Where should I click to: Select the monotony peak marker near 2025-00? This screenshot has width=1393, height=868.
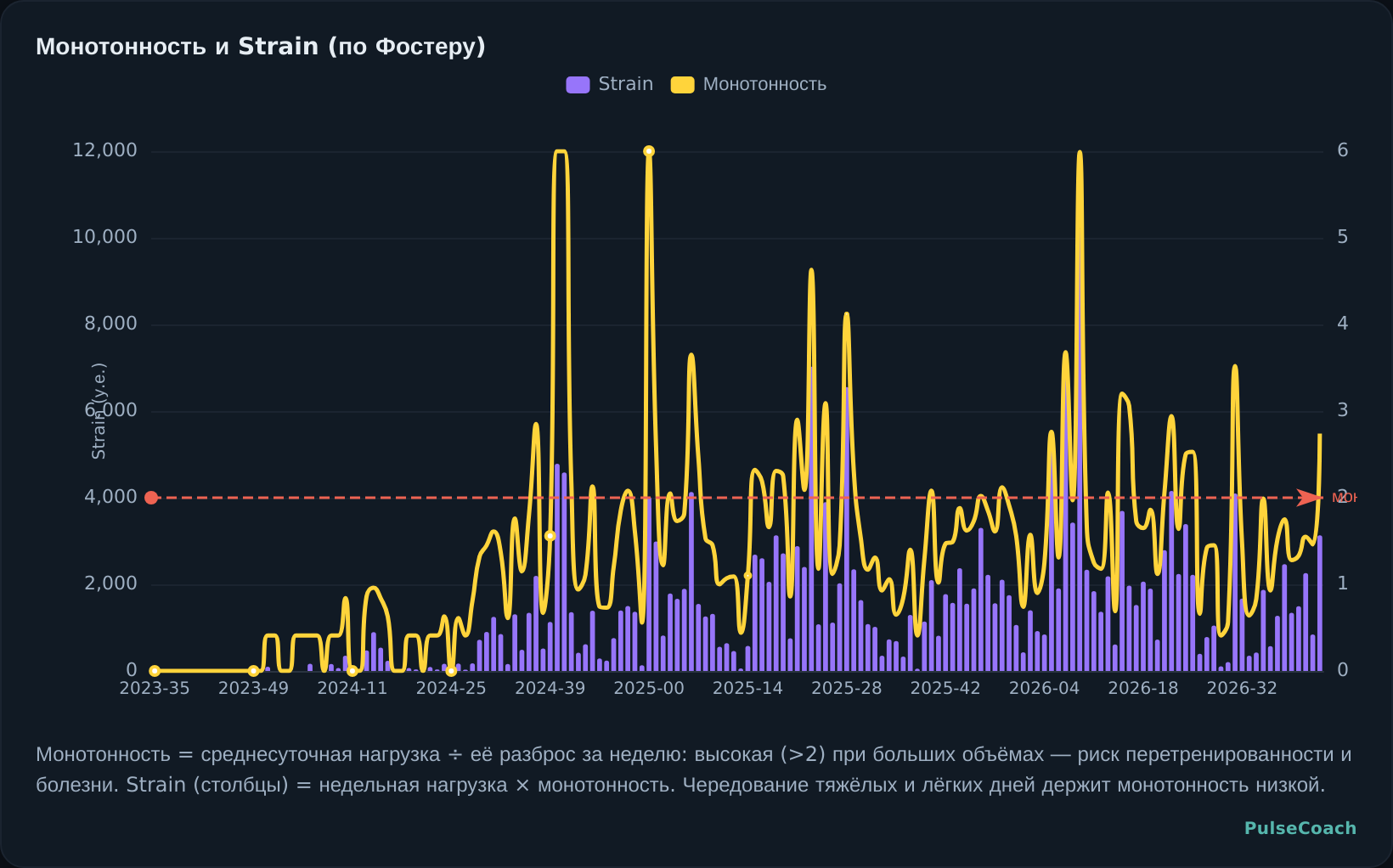tap(649, 151)
